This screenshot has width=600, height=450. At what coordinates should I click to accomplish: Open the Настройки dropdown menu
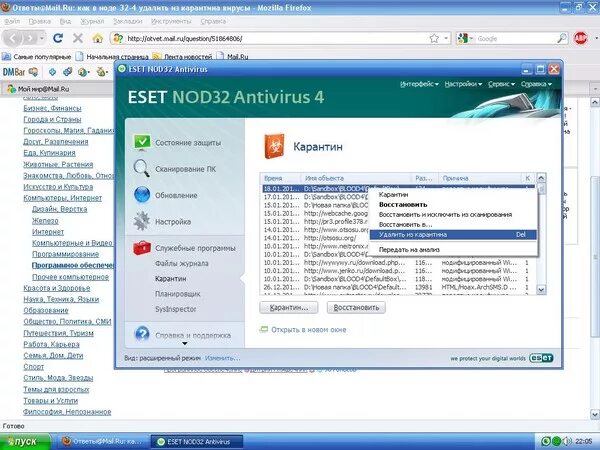(x=463, y=84)
